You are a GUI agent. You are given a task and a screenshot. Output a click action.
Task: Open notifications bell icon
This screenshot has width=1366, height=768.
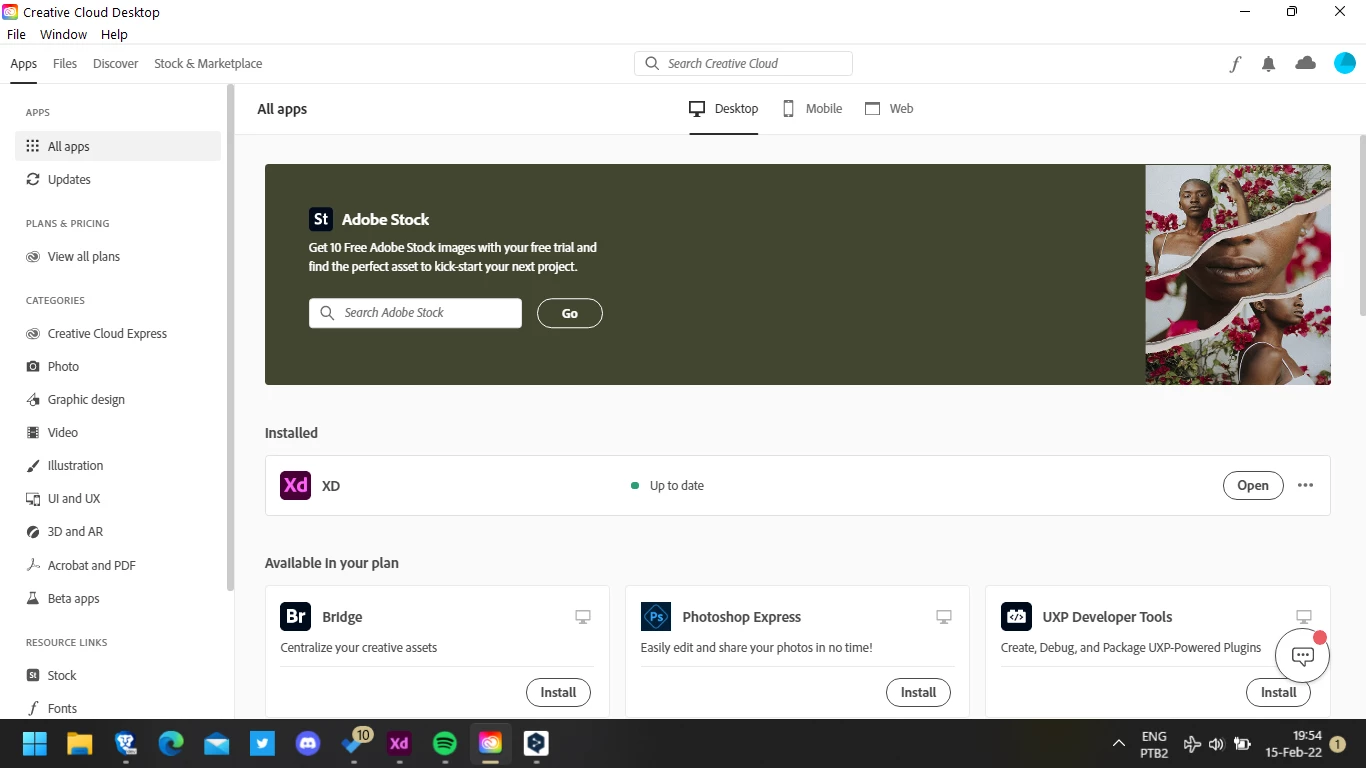[x=1268, y=64]
